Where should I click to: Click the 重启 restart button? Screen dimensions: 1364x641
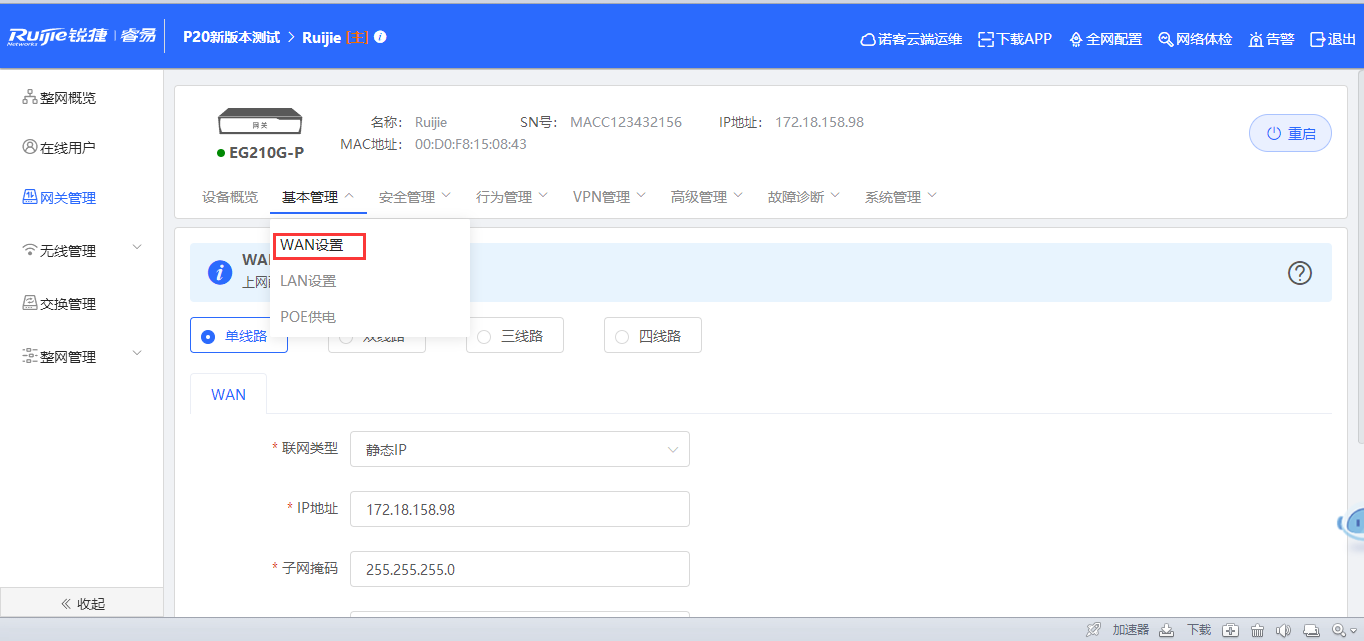coord(1290,133)
